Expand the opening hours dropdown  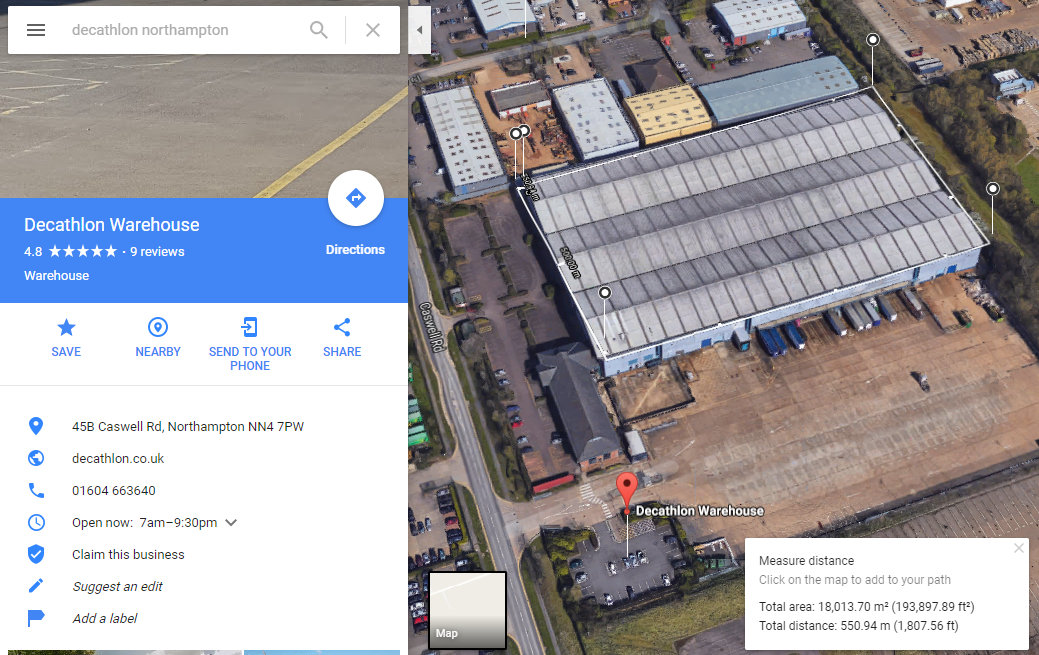[231, 522]
